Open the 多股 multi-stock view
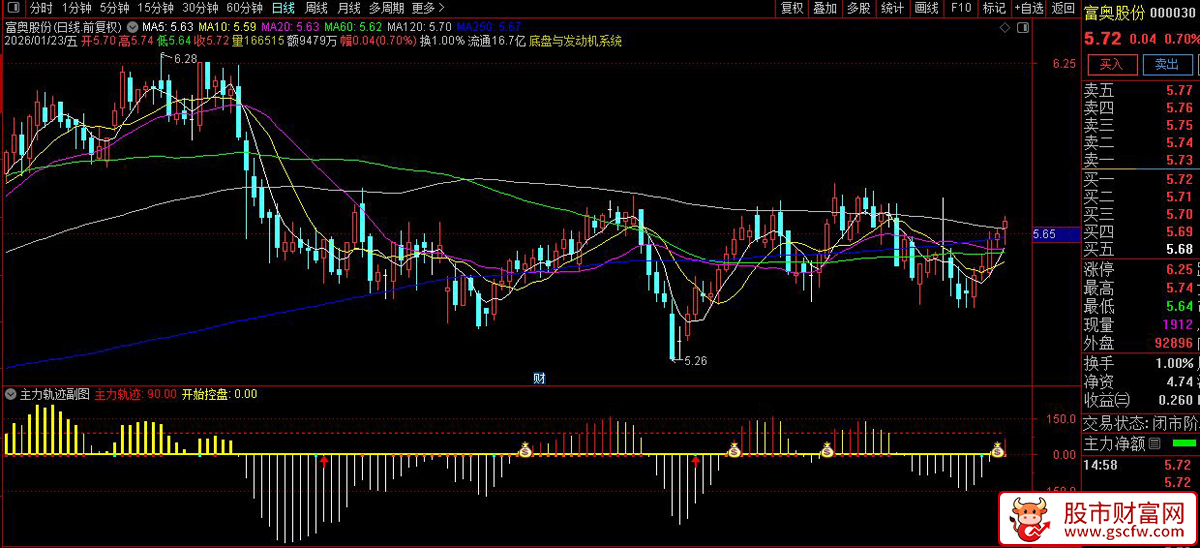 point(858,8)
